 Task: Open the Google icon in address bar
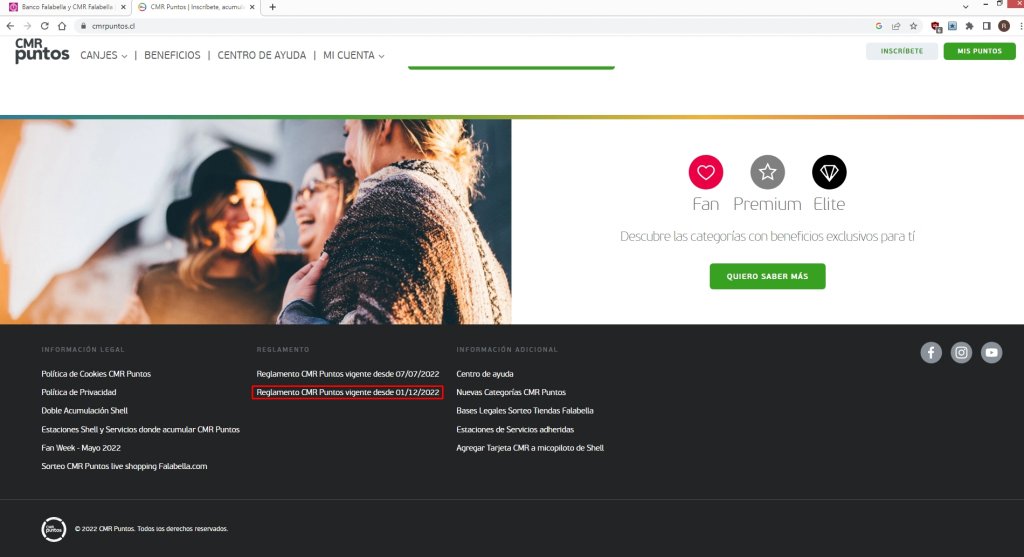(878, 26)
